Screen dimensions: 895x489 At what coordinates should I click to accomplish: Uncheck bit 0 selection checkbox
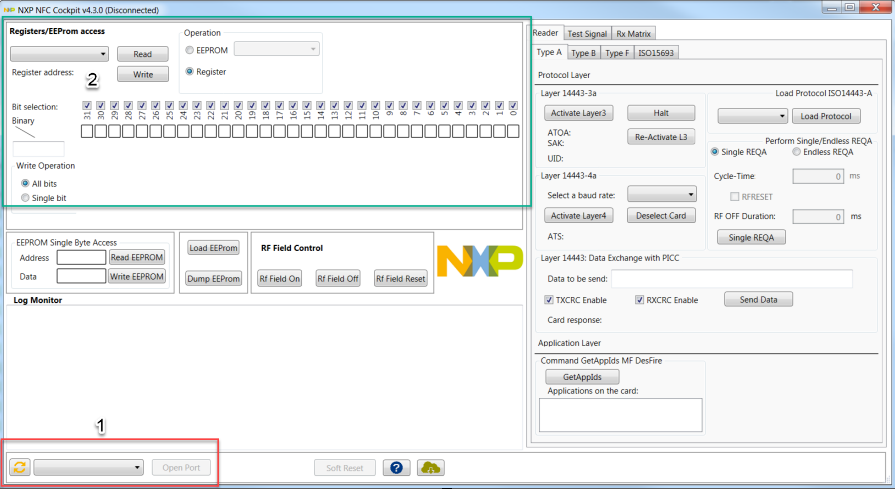tap(513, 106)
